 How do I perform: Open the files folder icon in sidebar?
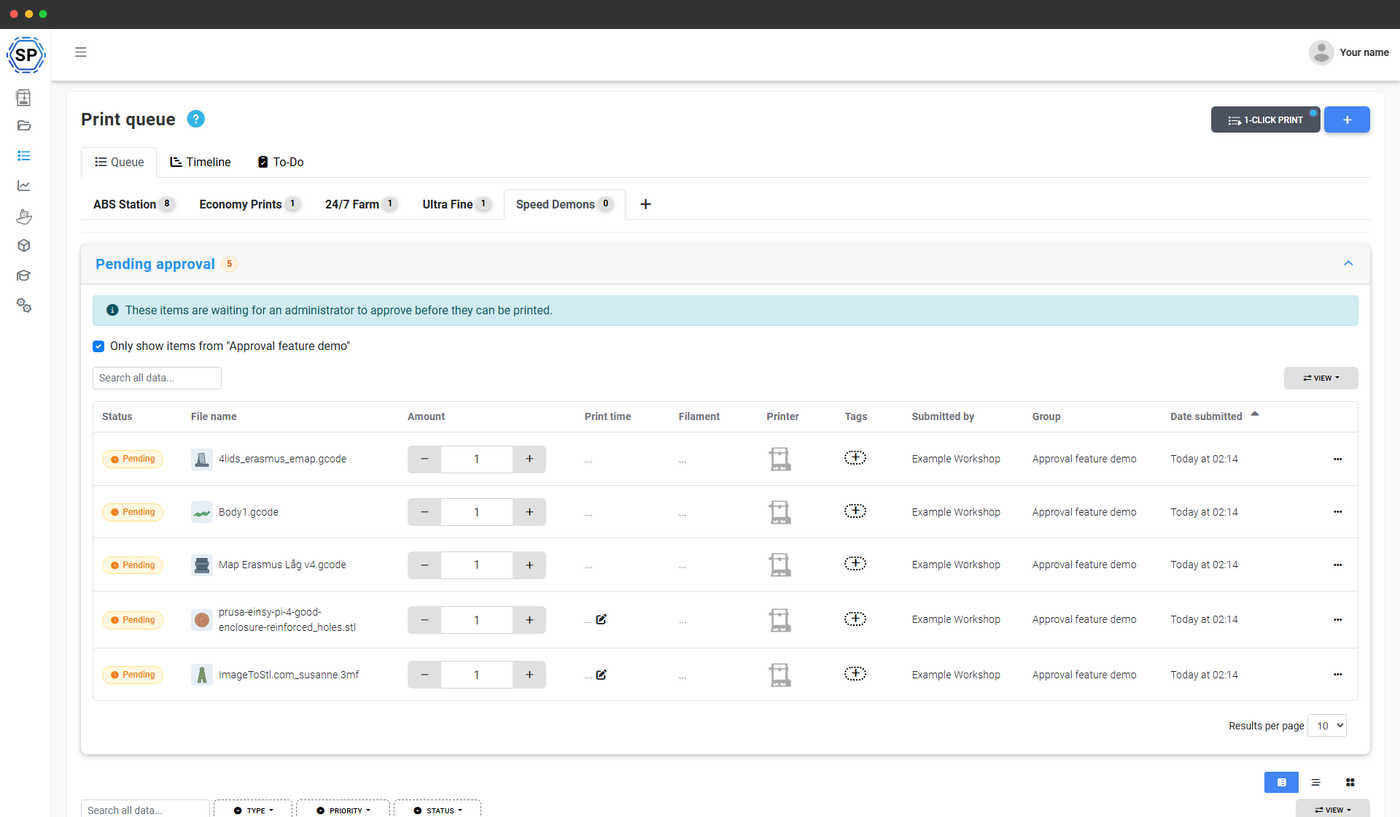(x=24, y=126)
